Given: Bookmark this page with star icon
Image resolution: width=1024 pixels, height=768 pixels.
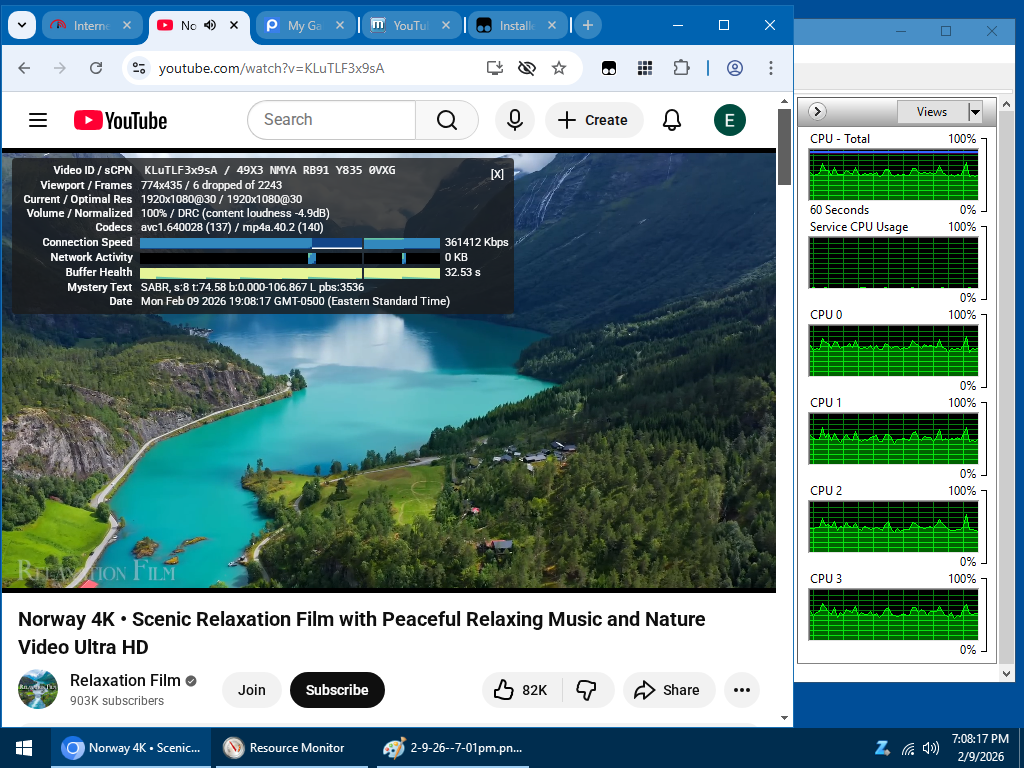Looking at the screenshot, I should click(x=559, y=68).
